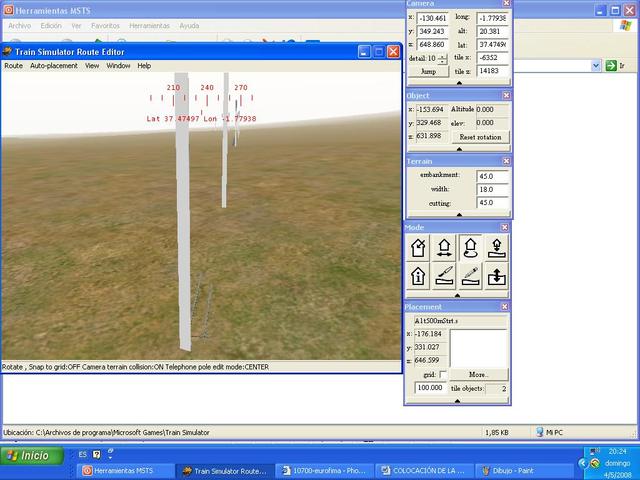Open the Auto-placement menu
The image size is (640, 480).
53,66
